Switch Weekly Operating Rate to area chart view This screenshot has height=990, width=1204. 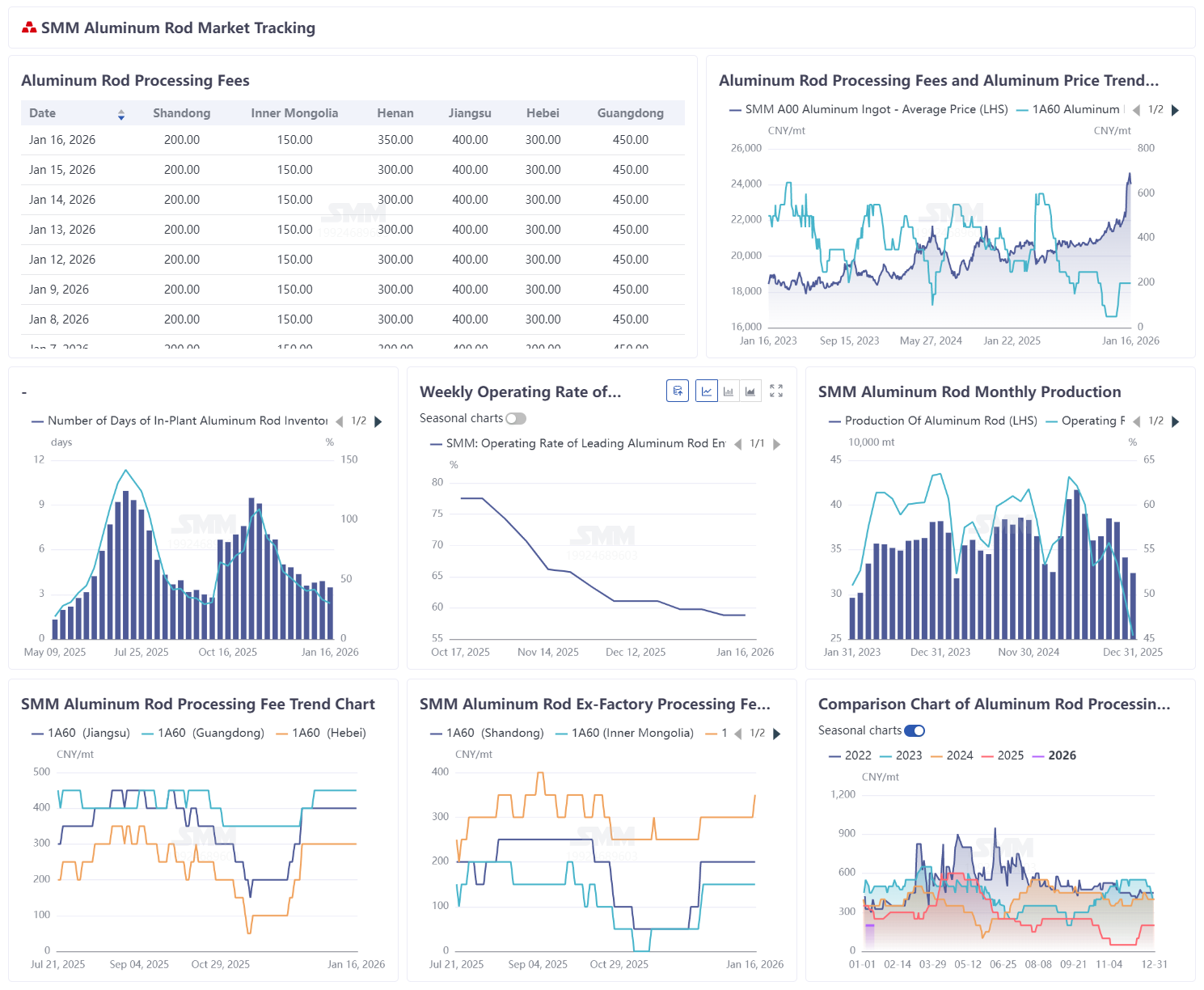click(750, 391)
